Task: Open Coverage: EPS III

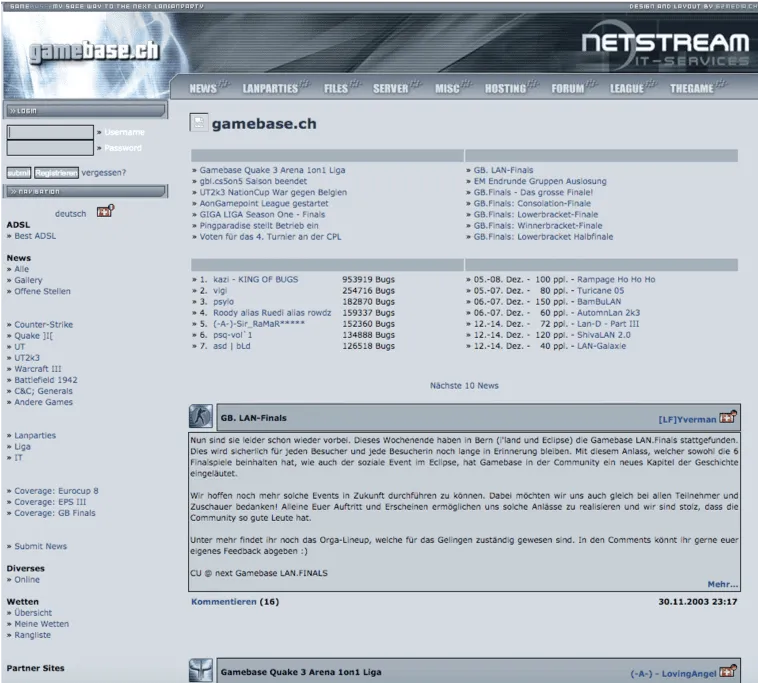Action: click(50, 502)
